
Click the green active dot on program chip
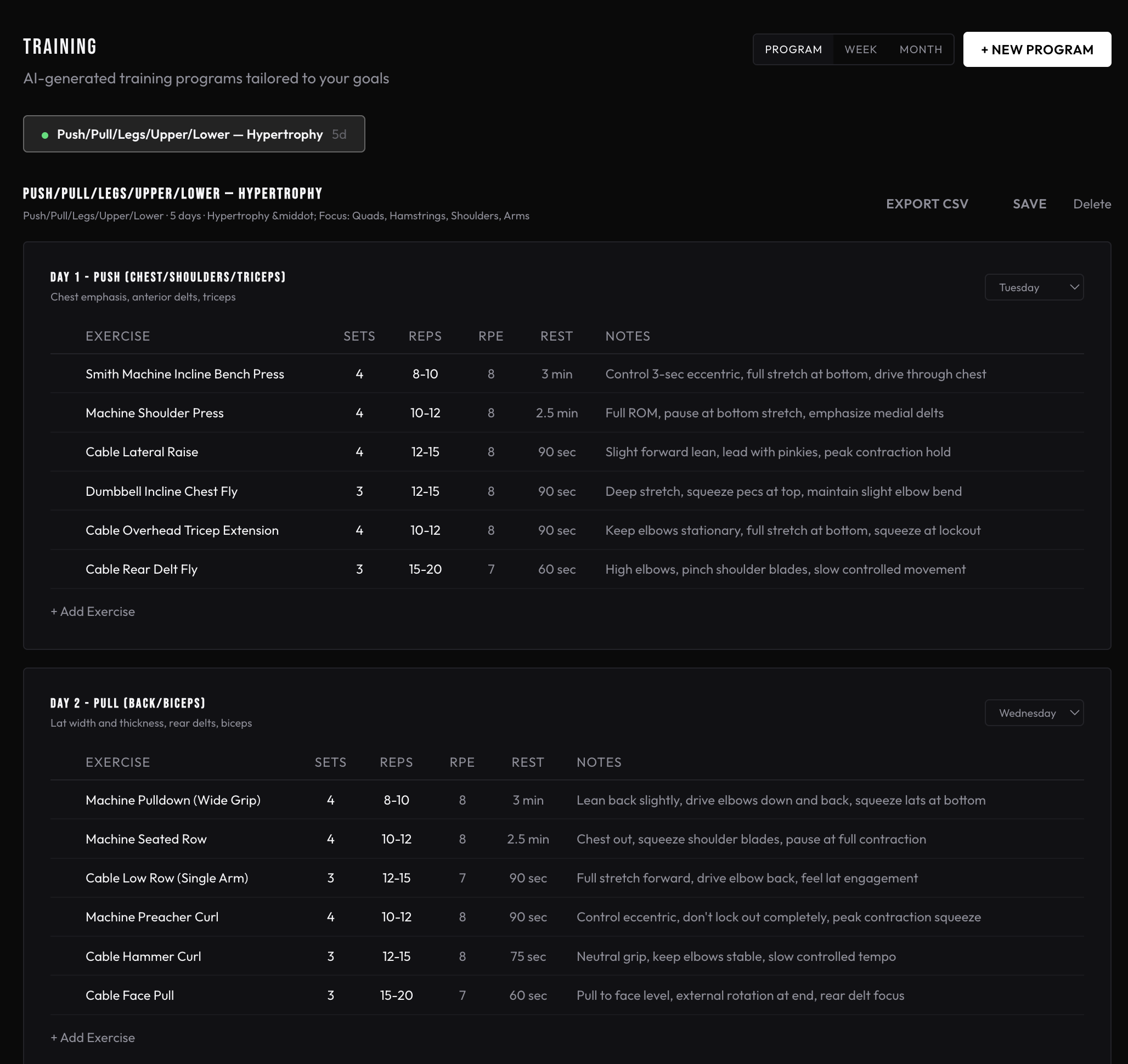click(45, 135)
